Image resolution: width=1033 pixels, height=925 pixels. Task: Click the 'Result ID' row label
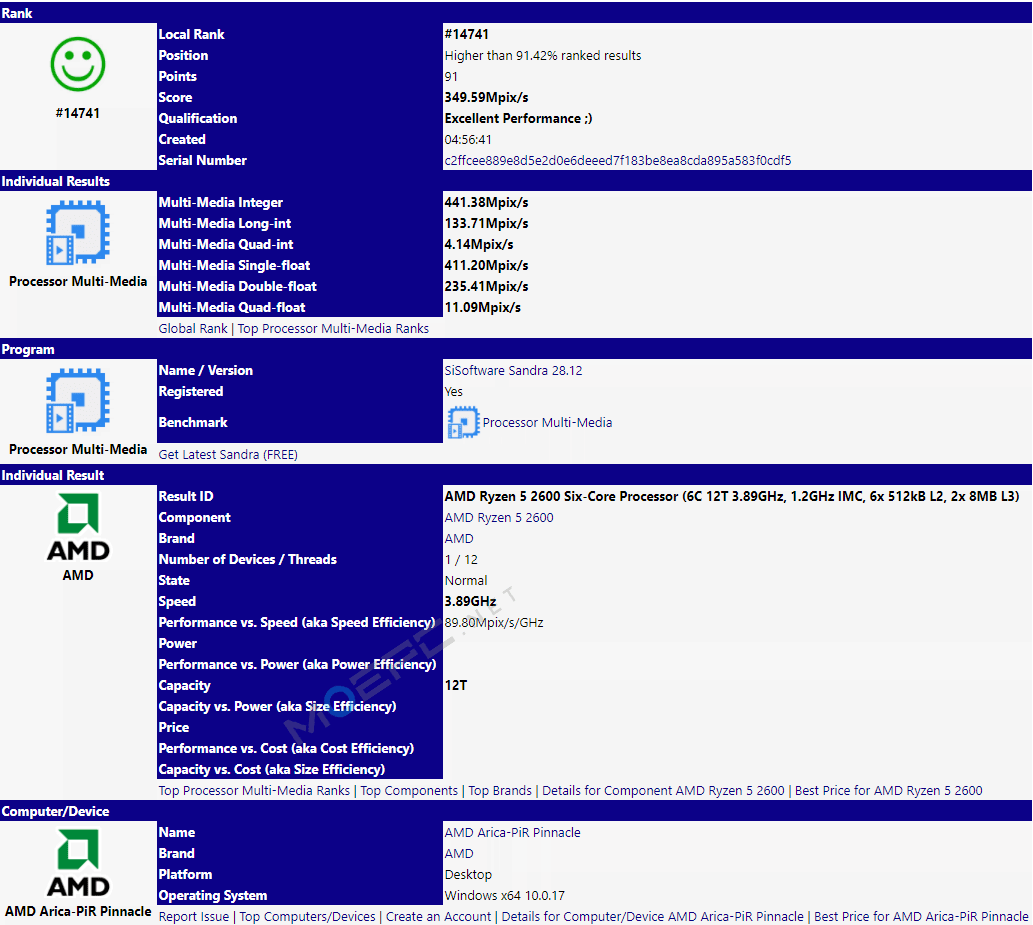pyautogui.click(x=186, y=496)
